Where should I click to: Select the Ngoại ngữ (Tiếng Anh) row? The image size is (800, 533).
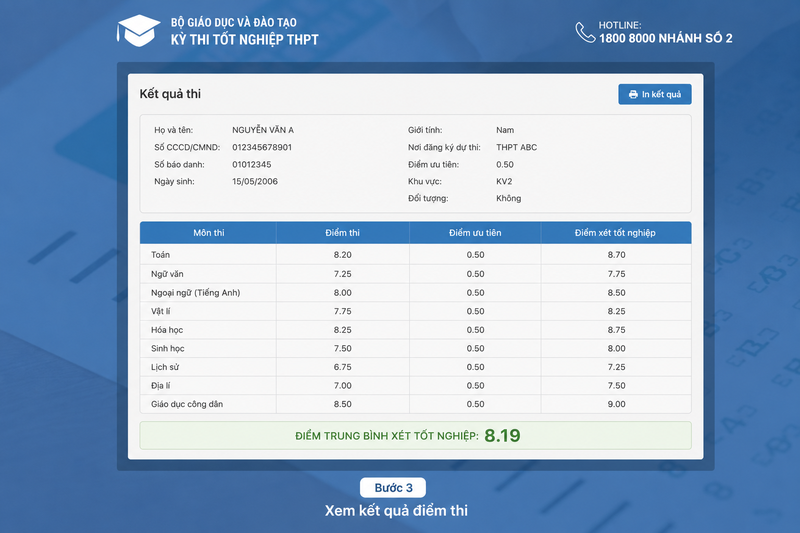coord(416,293)
